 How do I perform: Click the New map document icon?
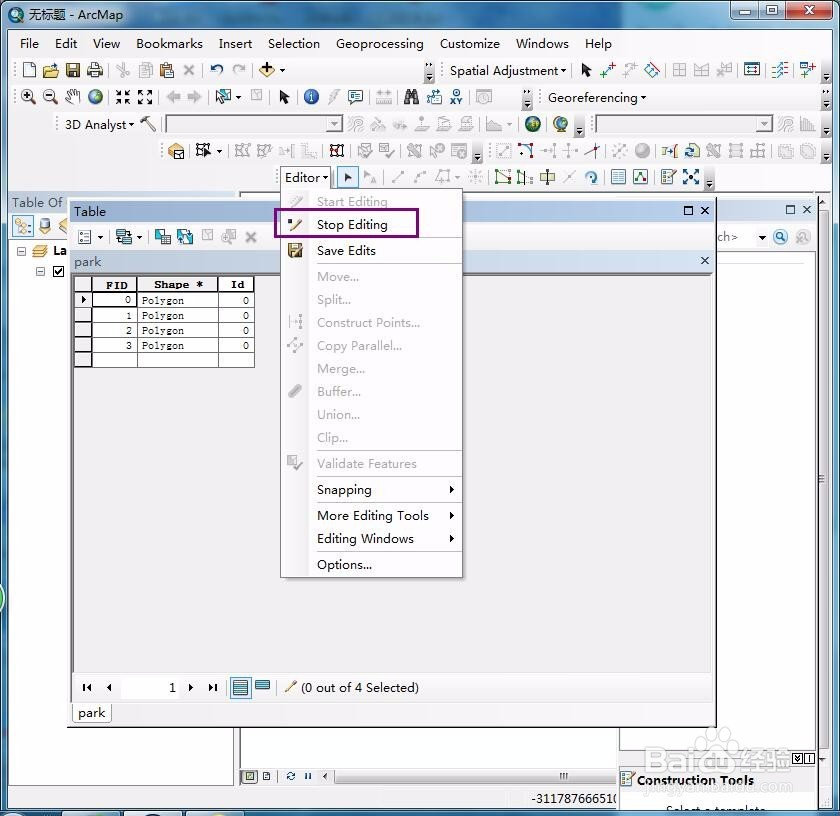click(29, 70)
